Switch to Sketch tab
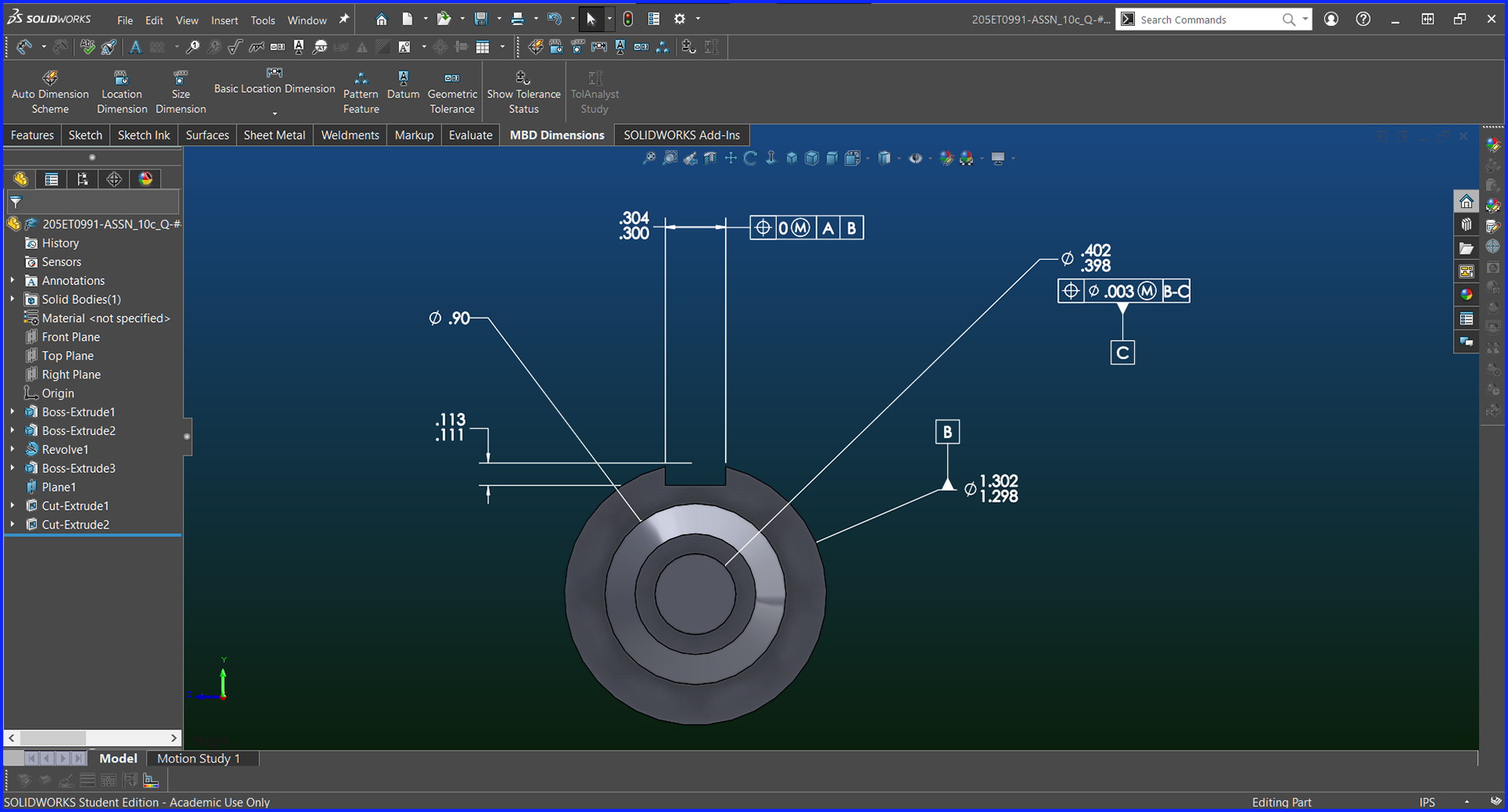Screen dimensions: 1508x812 85,135
